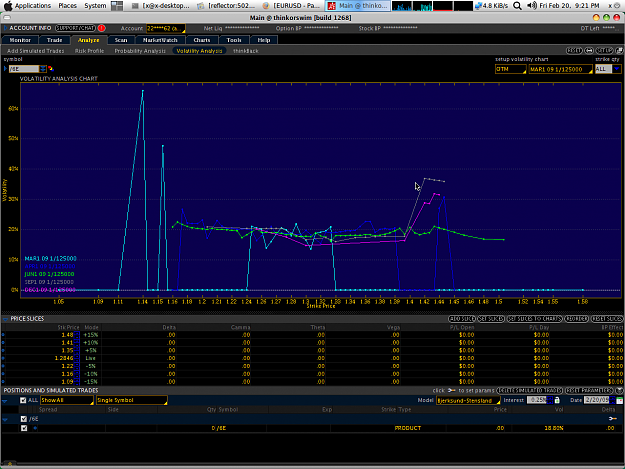The image size is (625, 469).
Task: Click the Reset Parameters button
Action: tap(590, 390)
